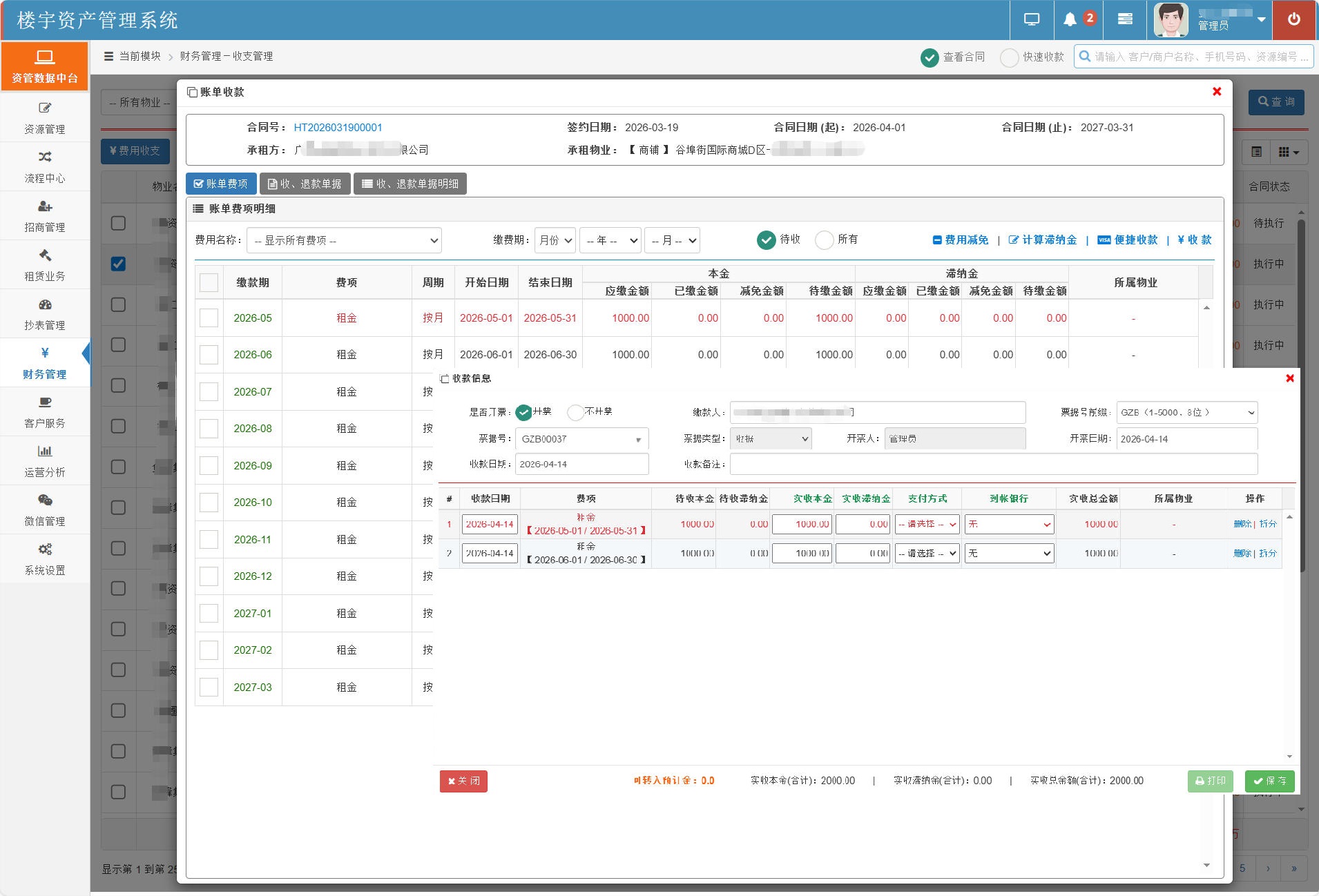Open 资源管理 in the sidebar
The width and height of the screenshot is (1319, 896).
pyautogui.click(x=45, y=118)
